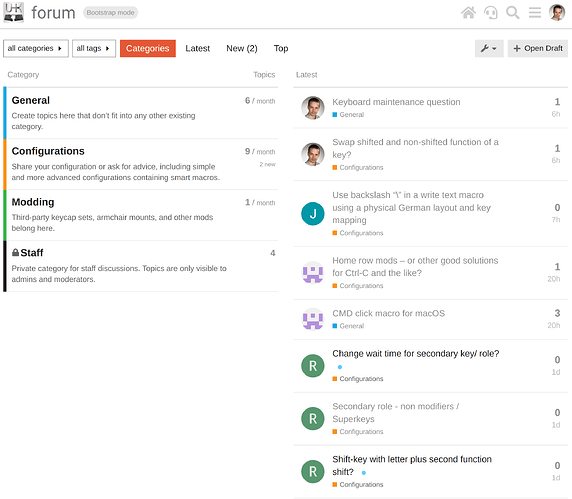Open the home icon in header

pyautogui.click(x=468, y=12)
